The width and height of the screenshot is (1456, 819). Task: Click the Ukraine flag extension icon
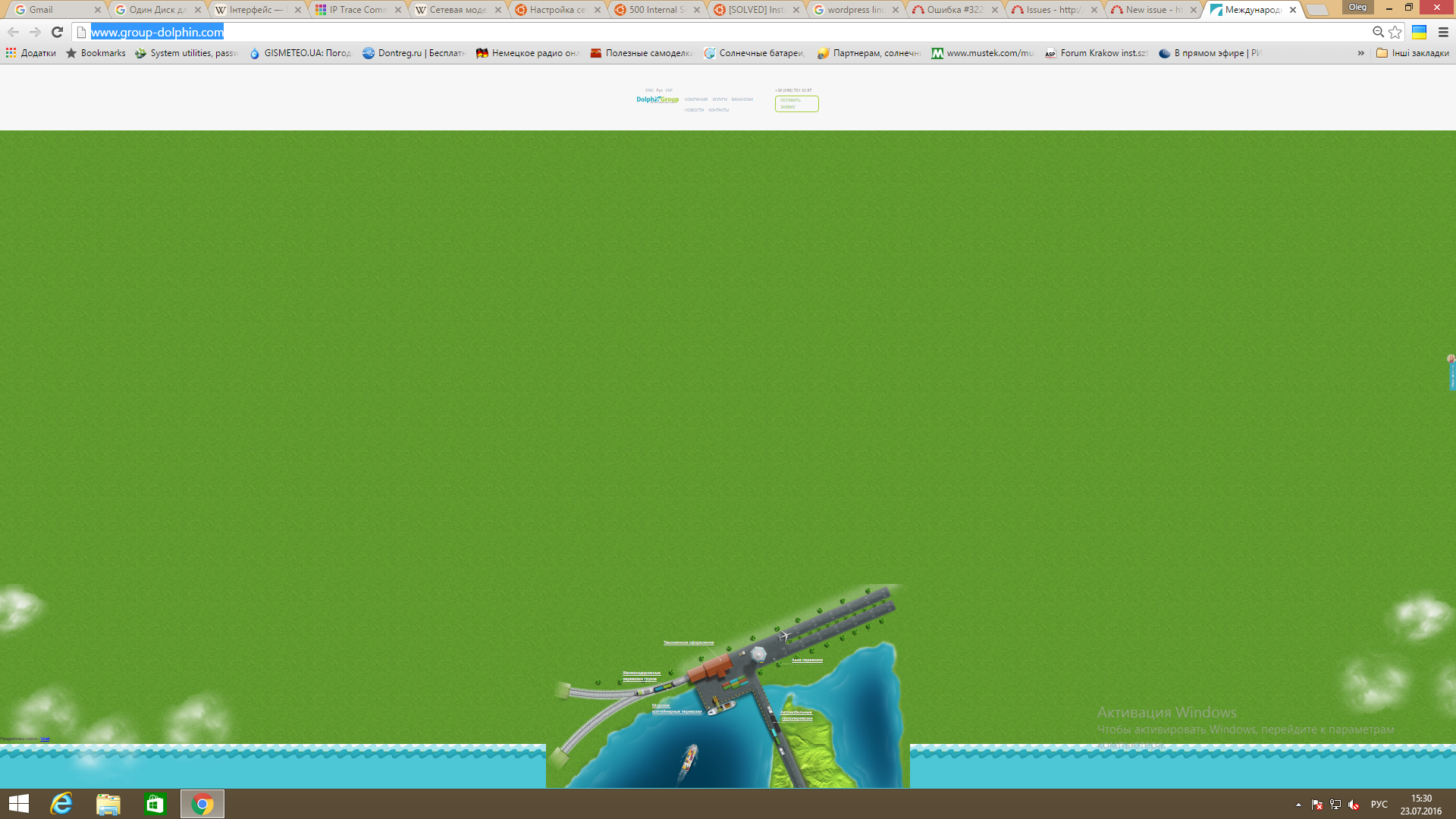pyautogui.click(x=1419, y=32)
